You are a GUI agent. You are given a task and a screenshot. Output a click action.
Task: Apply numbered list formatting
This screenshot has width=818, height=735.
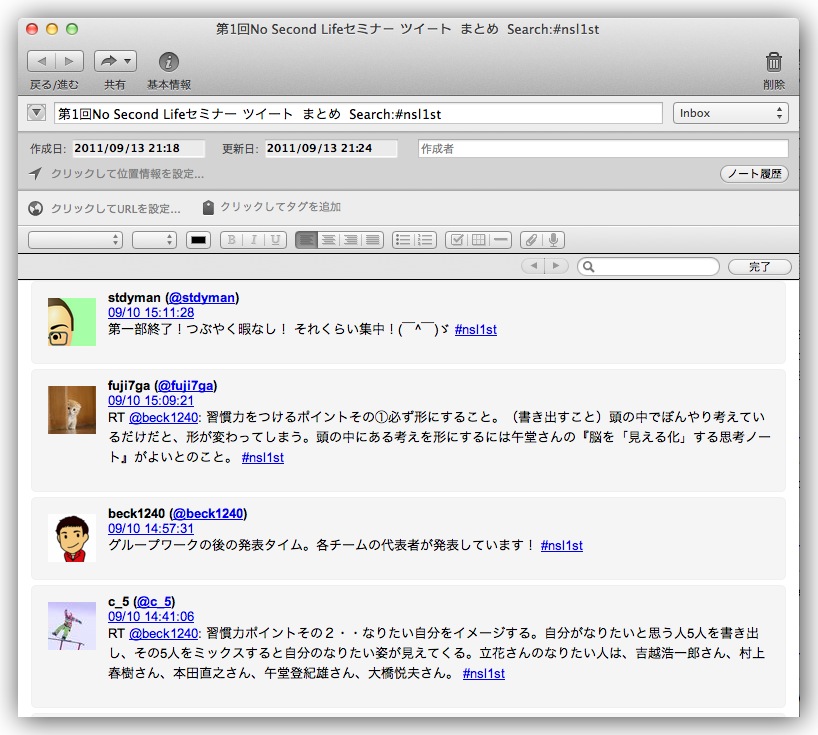pyautogui.click(x=426, y=240)
